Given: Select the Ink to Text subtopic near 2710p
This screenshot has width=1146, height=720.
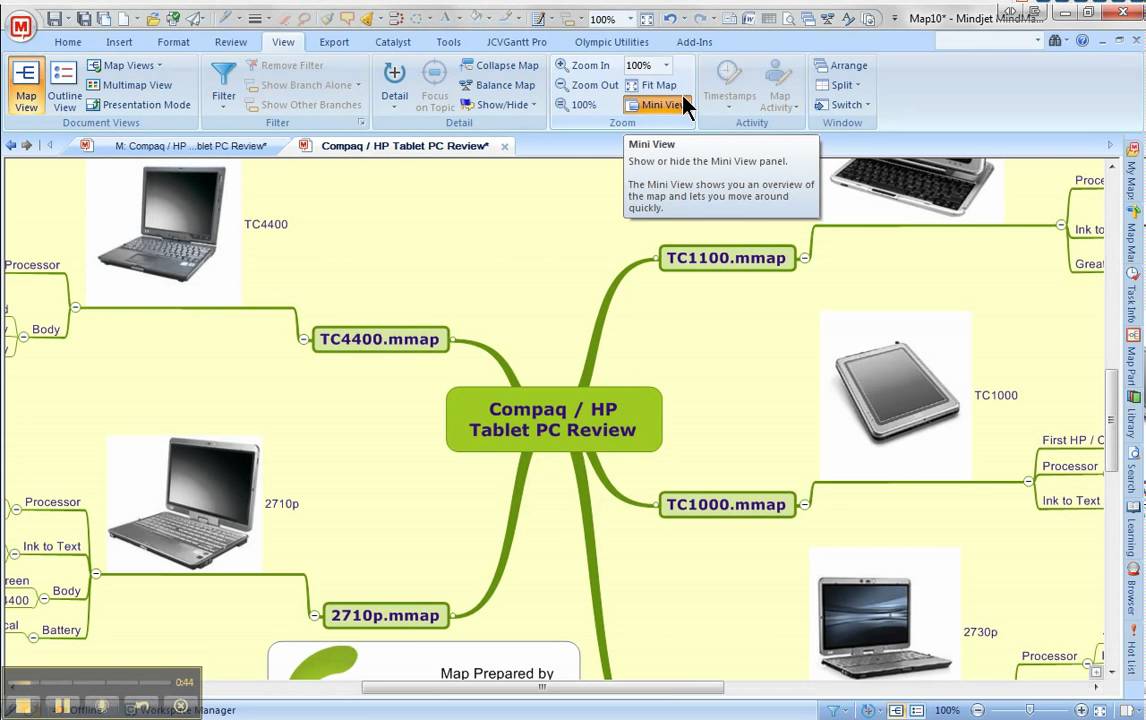Looking at the screenshot, I should coord(52,546).
